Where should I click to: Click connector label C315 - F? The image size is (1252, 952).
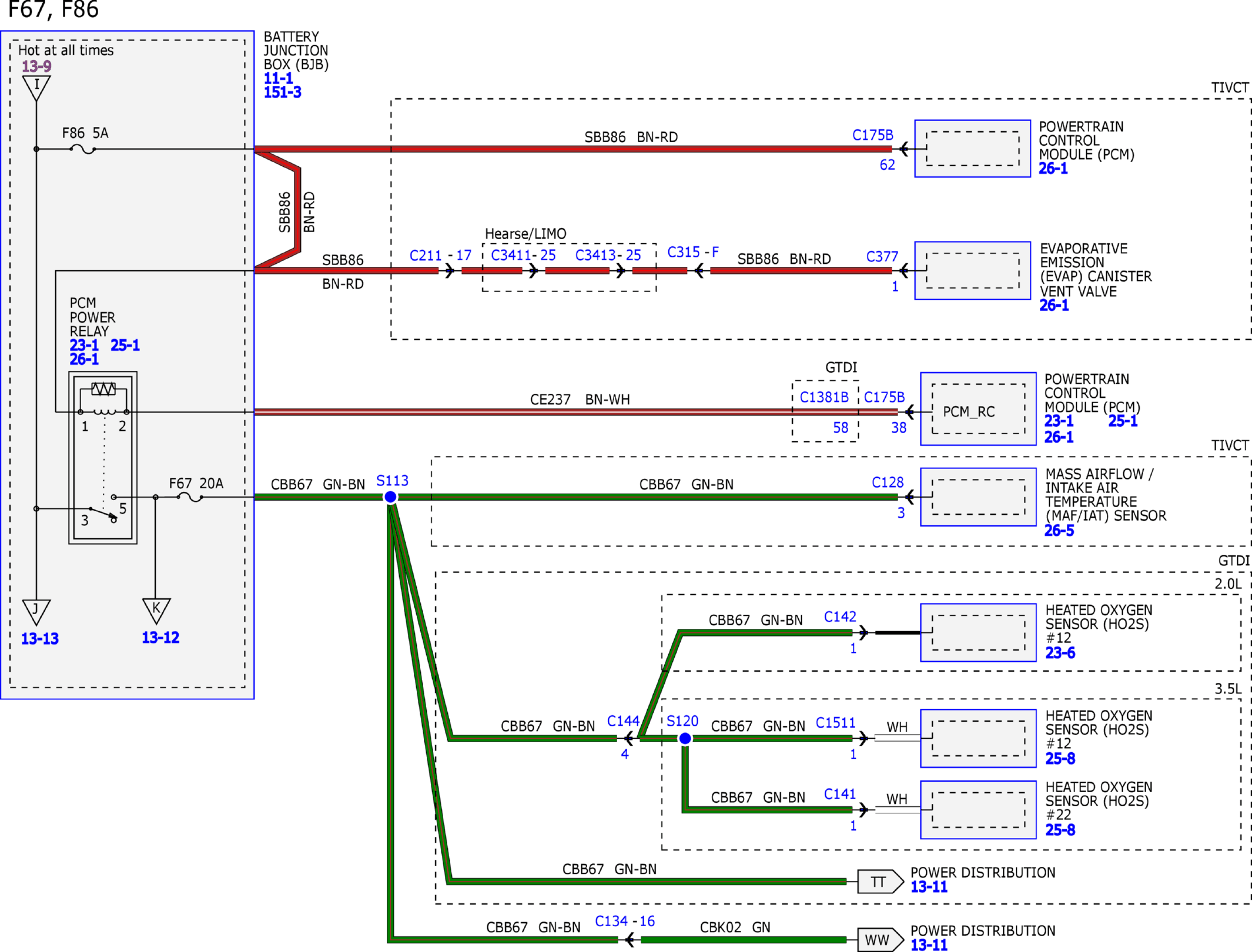tap(693, 252)
